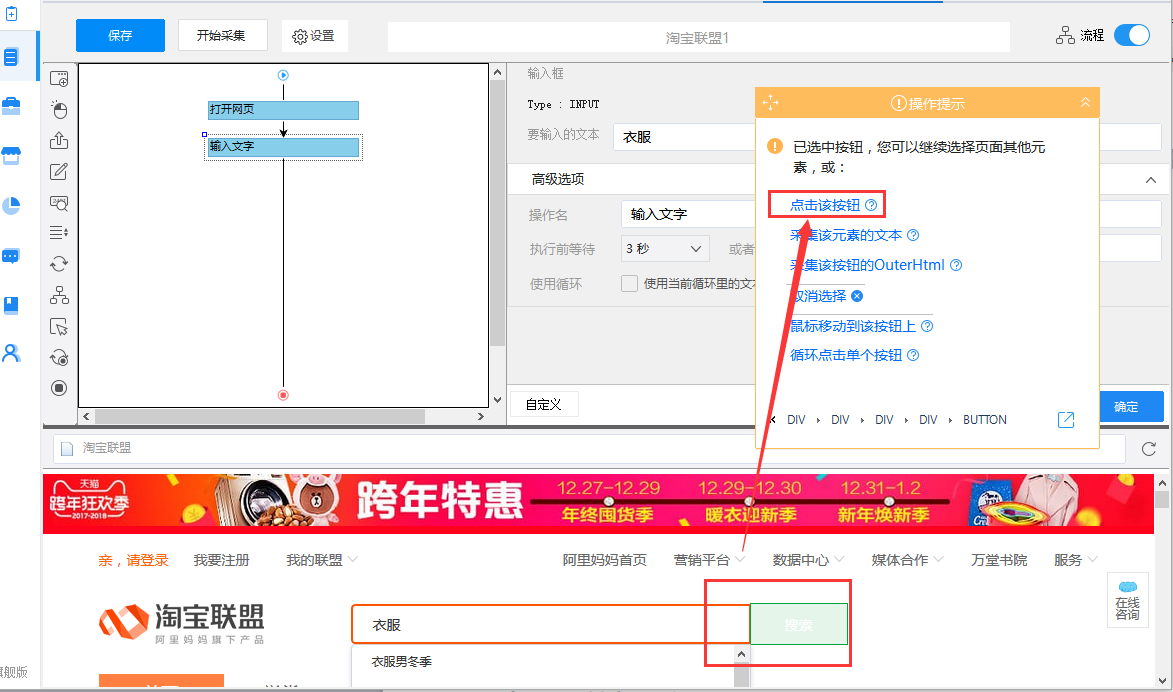Click the 淘宝联盟1 task name field
The image size is (1173, 692).
698,37
